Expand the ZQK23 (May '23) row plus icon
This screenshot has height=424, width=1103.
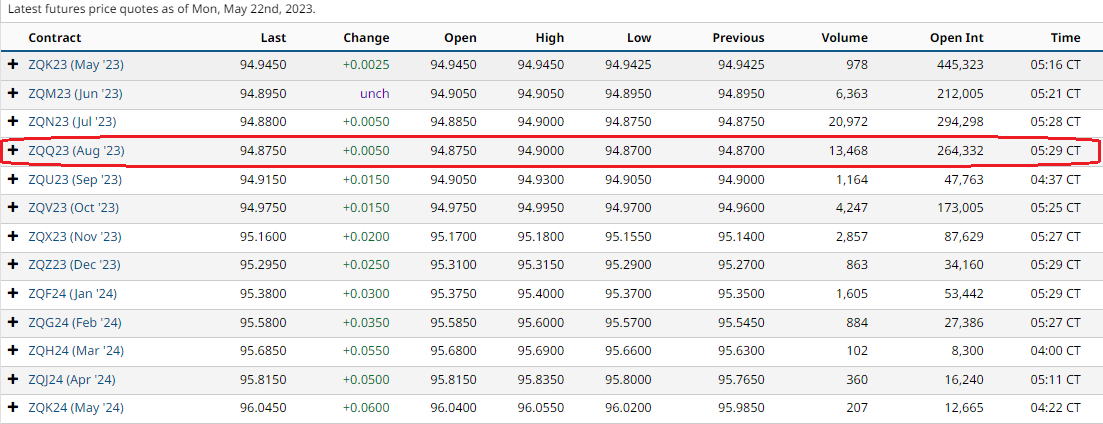coord(13,64)
